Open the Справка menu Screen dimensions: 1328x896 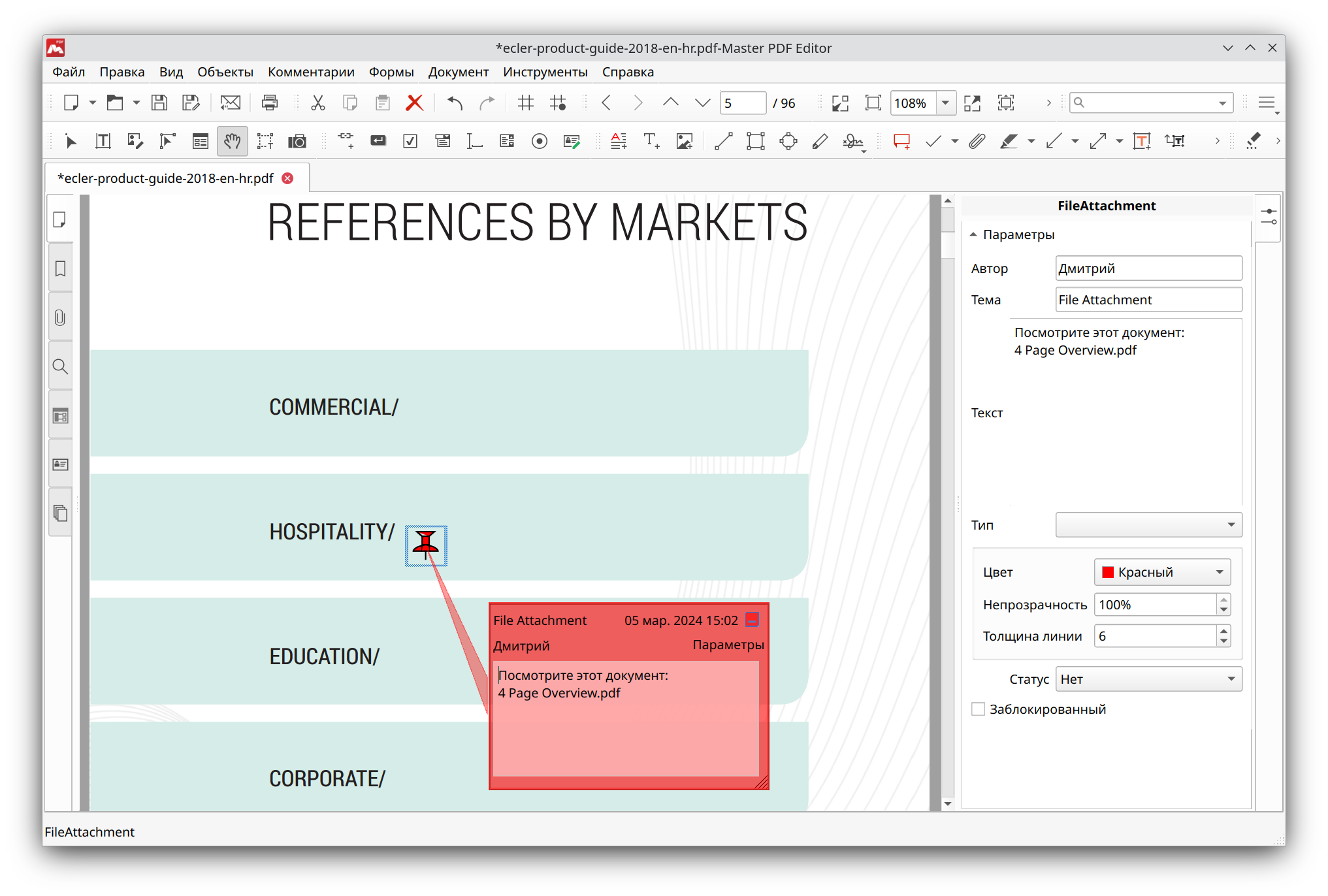point(628,72)
